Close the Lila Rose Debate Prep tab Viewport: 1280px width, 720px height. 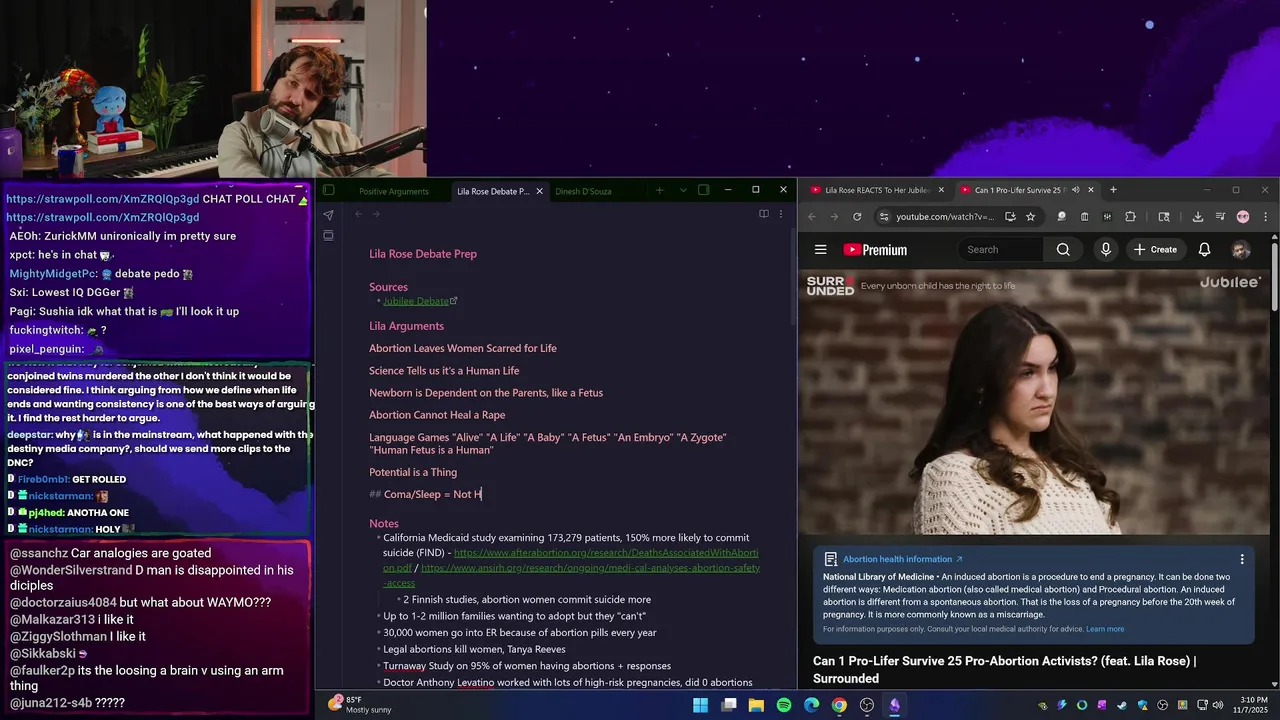[x=539, y=191]
